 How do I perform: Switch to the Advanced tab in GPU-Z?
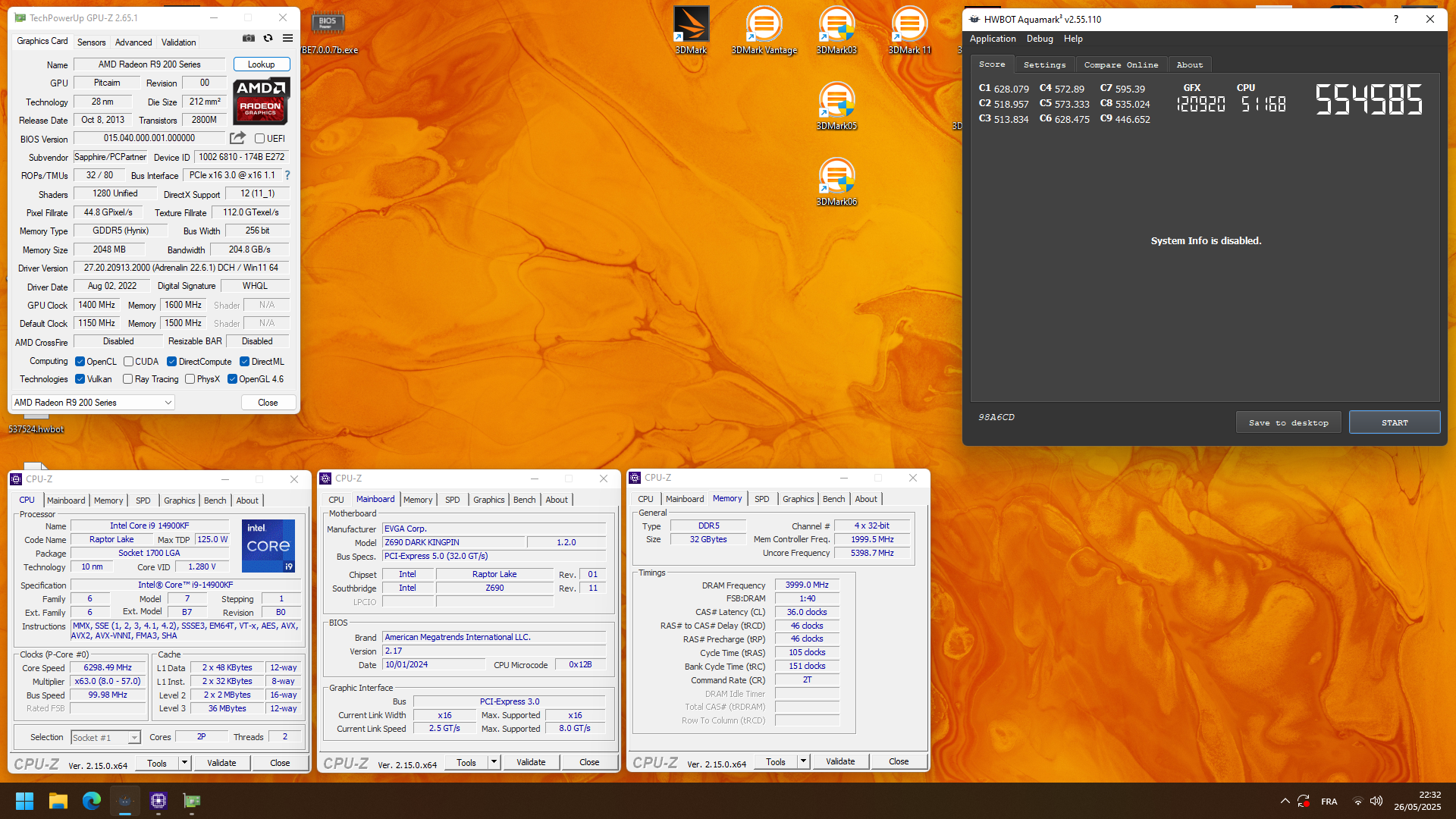pyautogui.click(x=133, y=42)
